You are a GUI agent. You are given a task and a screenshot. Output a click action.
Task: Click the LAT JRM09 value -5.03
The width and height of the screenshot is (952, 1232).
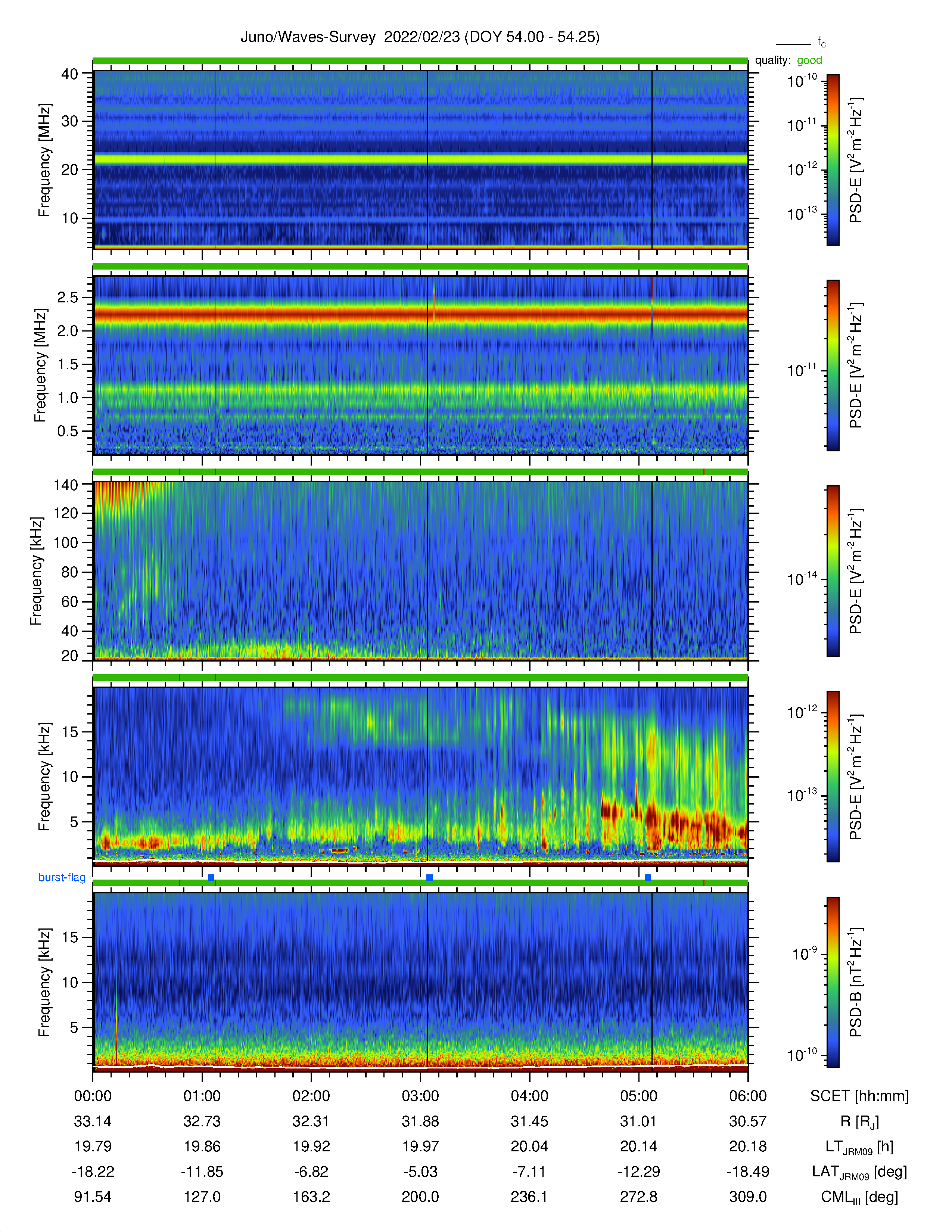click(420, 1172)
